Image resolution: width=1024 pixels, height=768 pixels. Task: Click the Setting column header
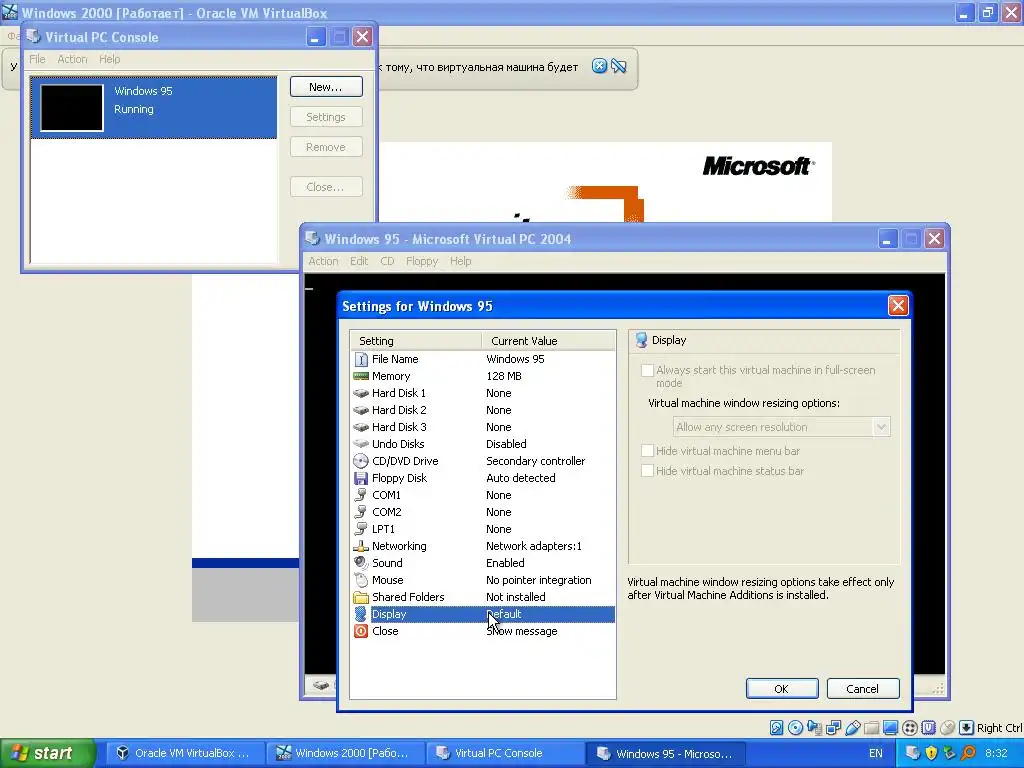click(x=416, y=341)
